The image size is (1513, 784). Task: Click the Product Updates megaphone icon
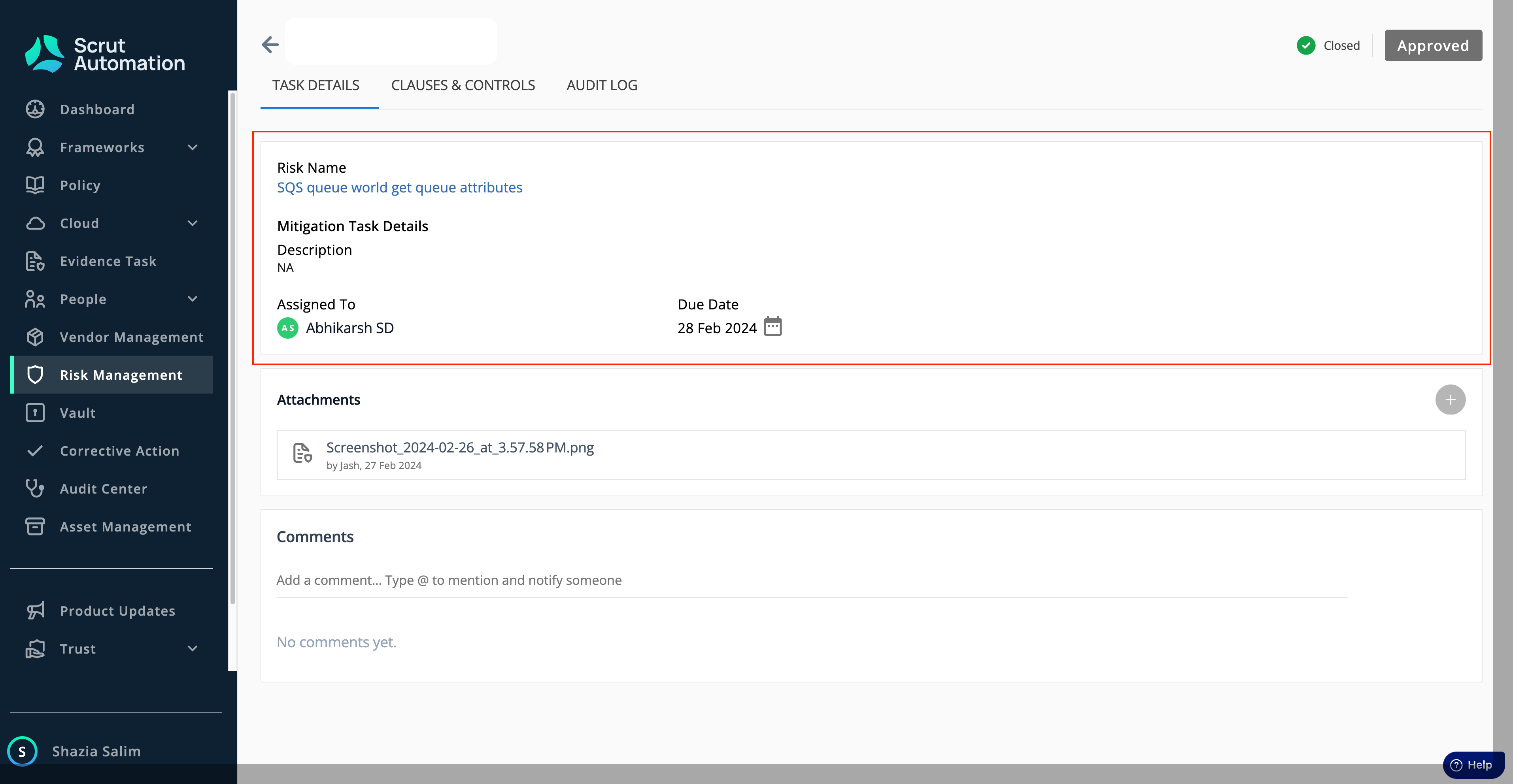tap(35, 611)
